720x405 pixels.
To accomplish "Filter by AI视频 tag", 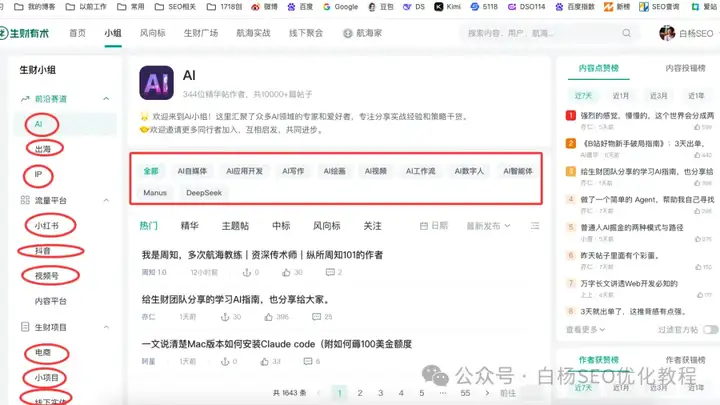I will (x=376, y=171).
